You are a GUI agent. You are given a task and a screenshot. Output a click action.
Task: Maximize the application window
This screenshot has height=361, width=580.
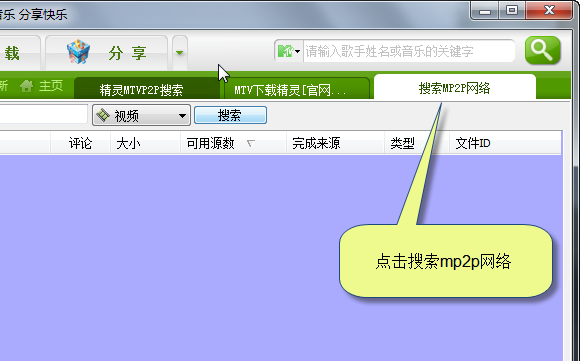(512, 11)
